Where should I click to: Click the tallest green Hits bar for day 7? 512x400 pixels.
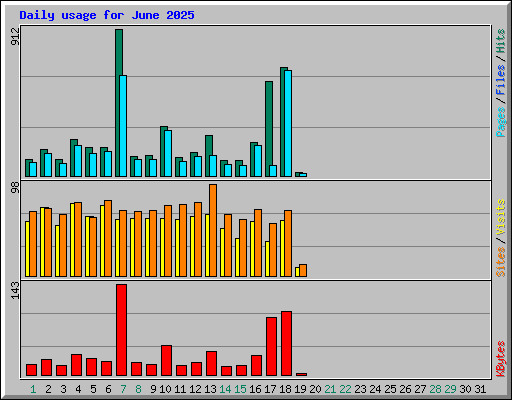pos(119,103)
